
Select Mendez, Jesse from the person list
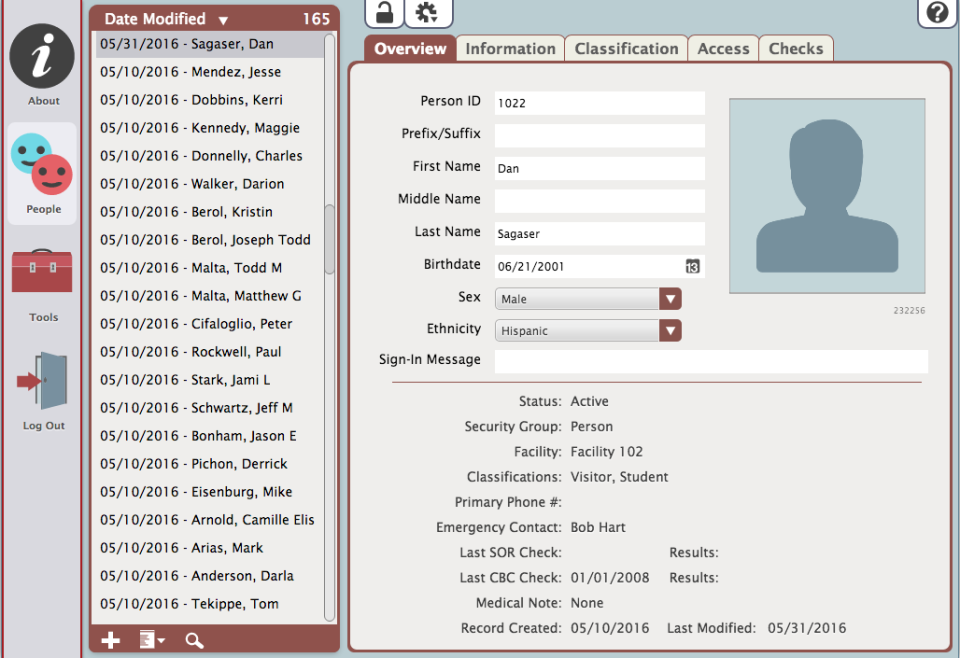(190, 72)
